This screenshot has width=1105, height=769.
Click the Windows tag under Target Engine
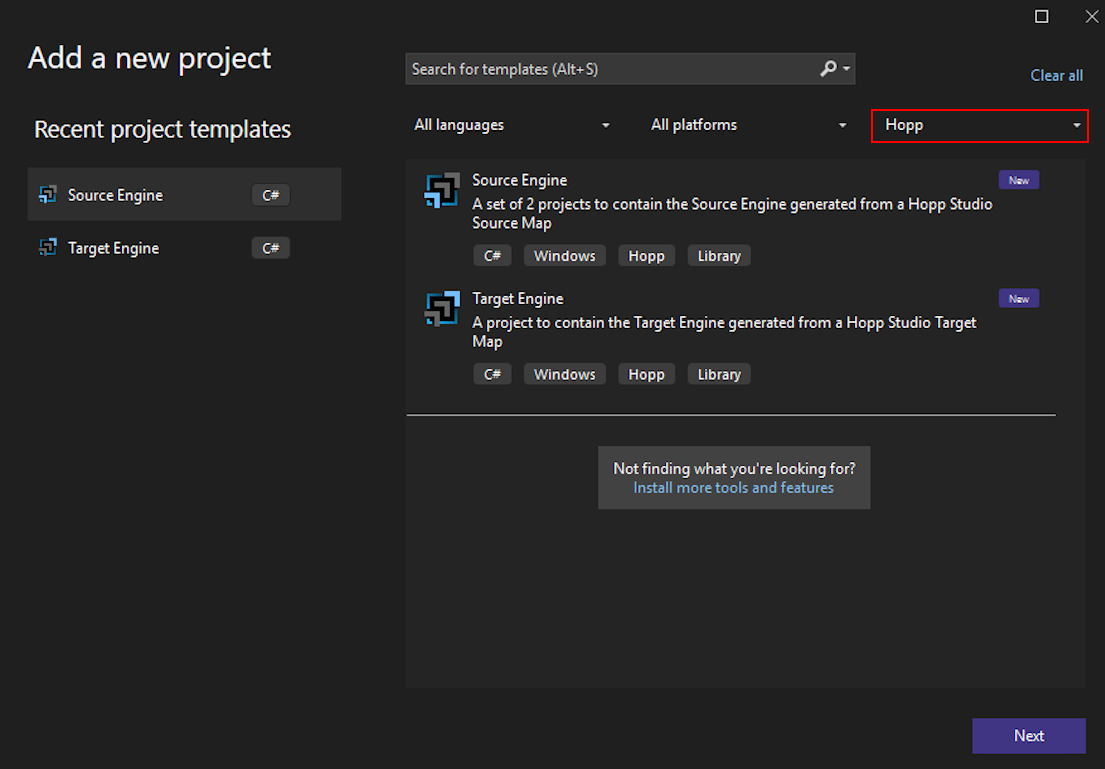564,374
